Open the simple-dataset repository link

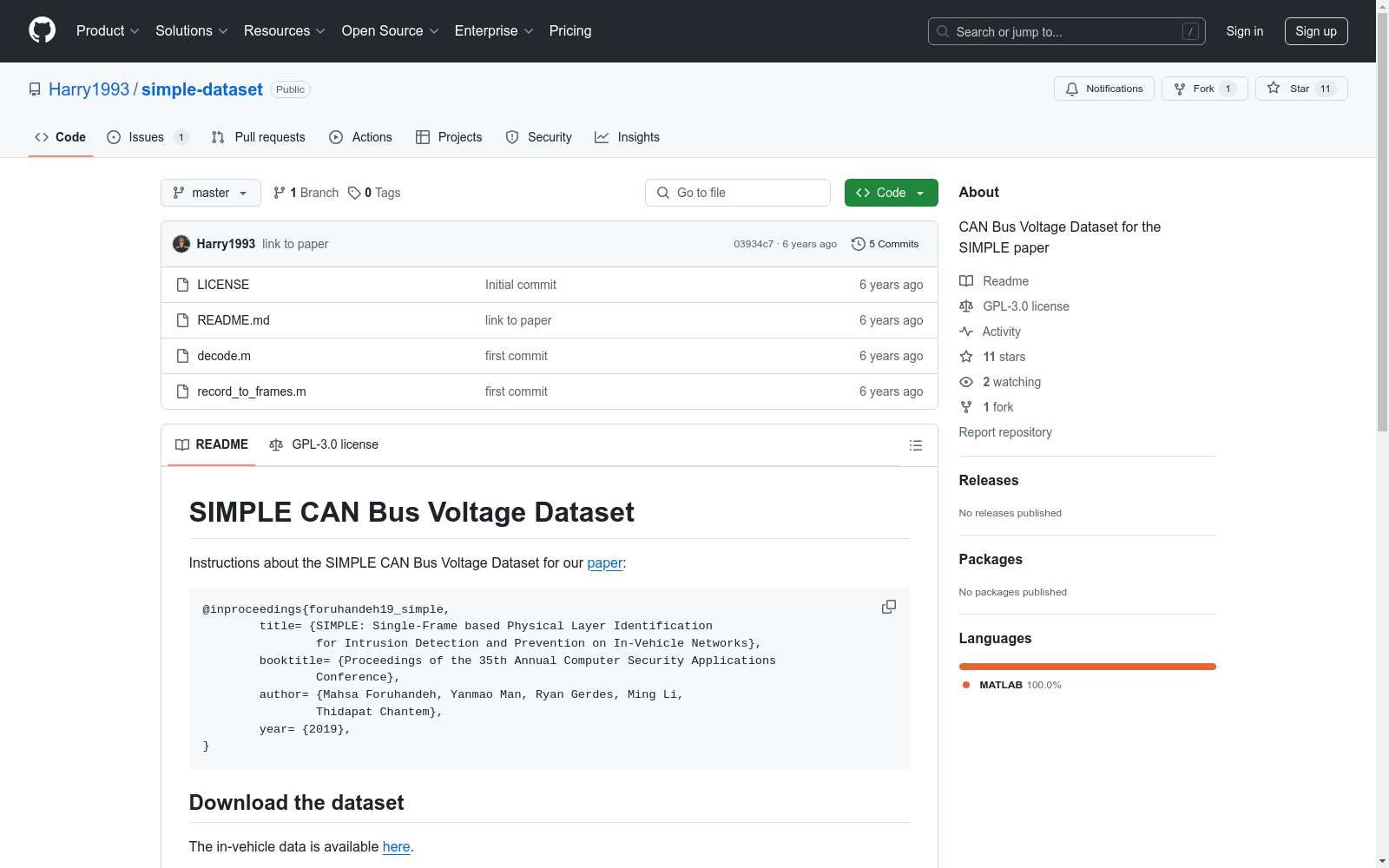[x=202, y=89]
